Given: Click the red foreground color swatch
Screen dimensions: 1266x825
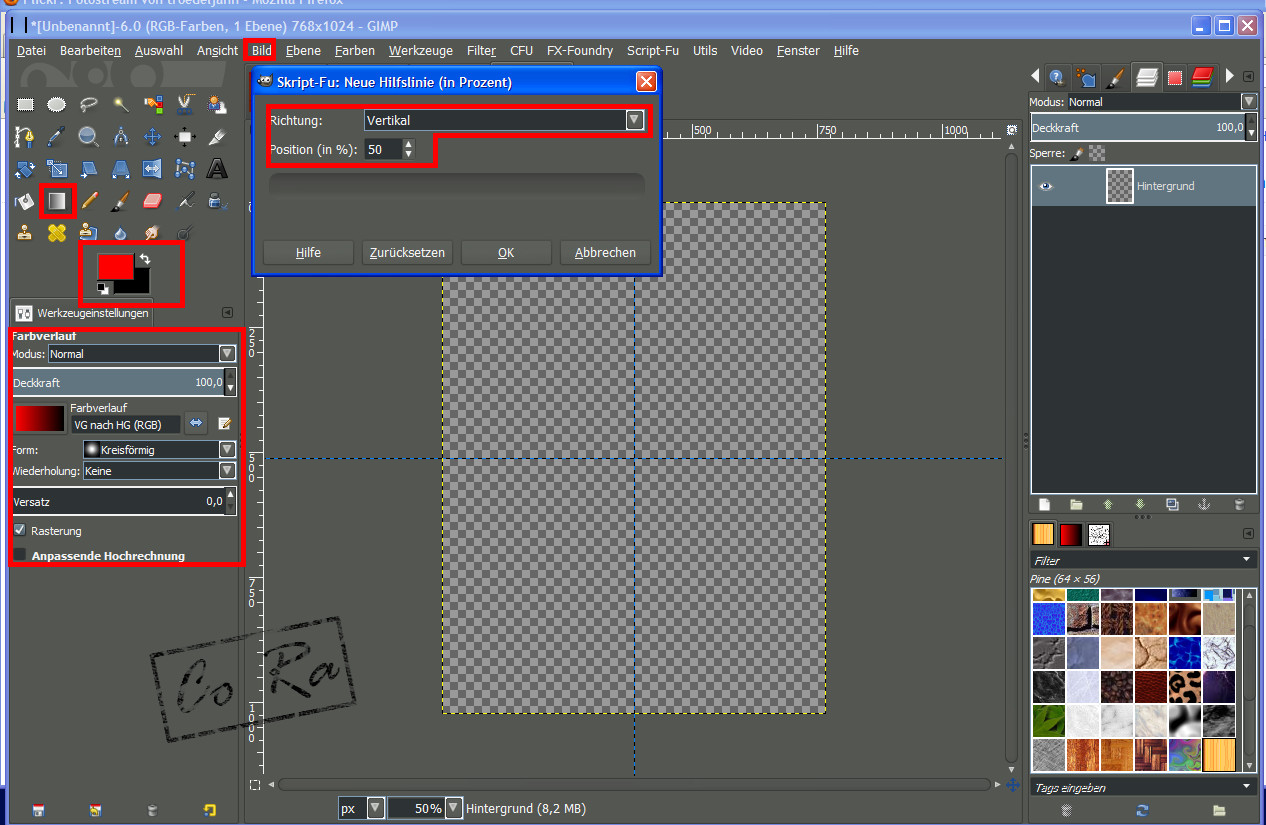Looking at the screenshot, I should 114,268.
